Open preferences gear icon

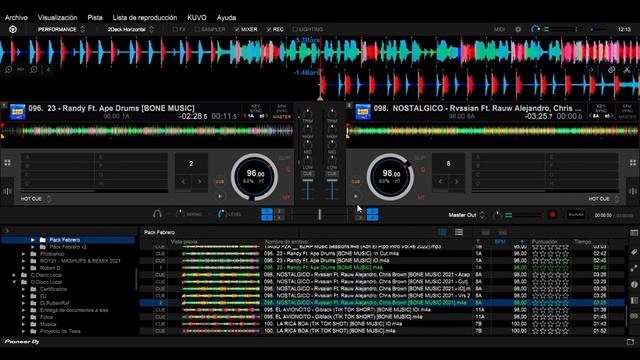click(518, 29)
